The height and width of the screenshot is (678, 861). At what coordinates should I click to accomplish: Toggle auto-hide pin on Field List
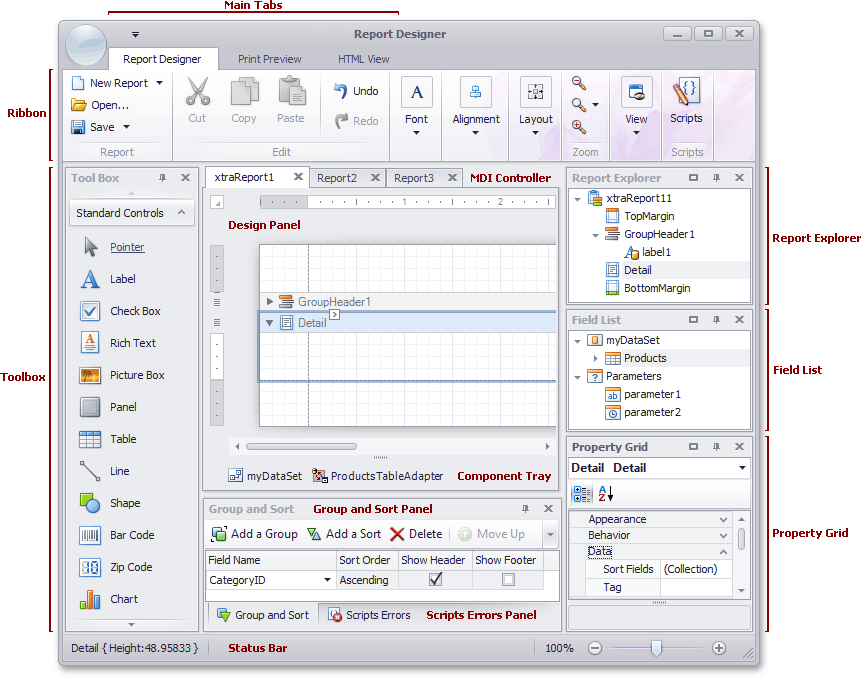(x=717, y=320)
